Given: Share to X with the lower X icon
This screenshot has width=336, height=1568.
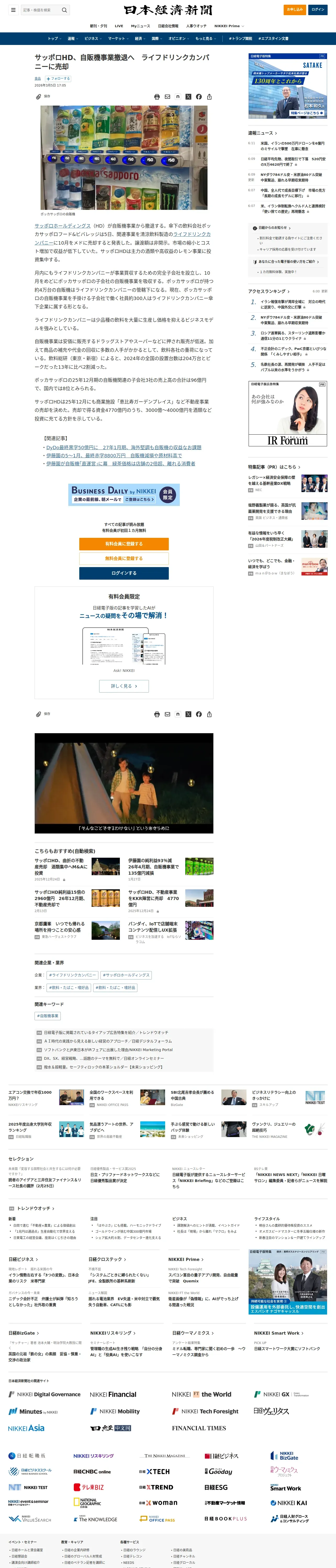Looking at the screenshot, I should (188, 714).
